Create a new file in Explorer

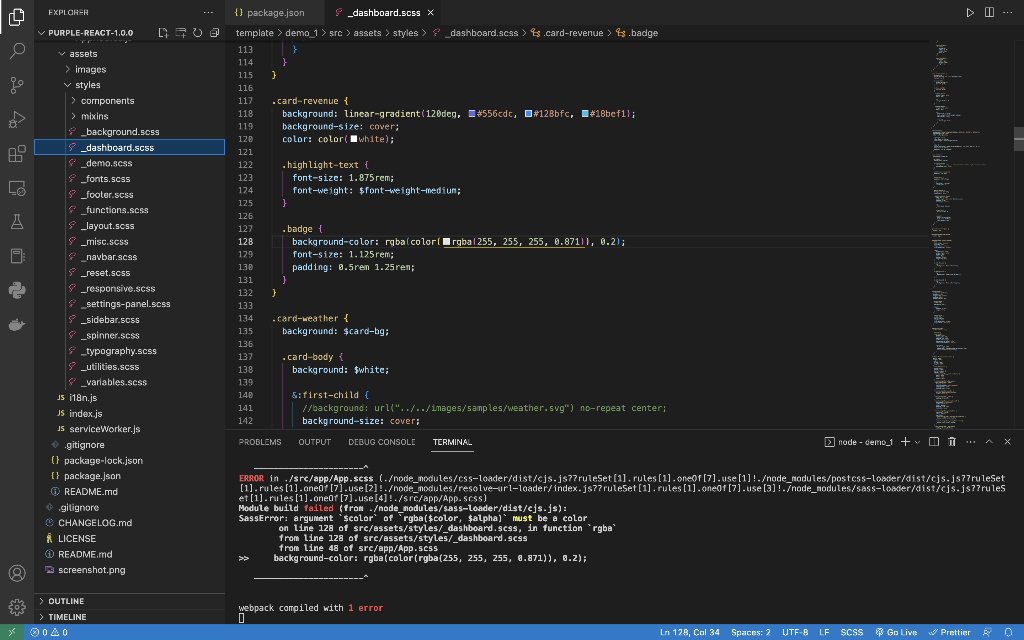pyautogui.click(x=163, y=33)
